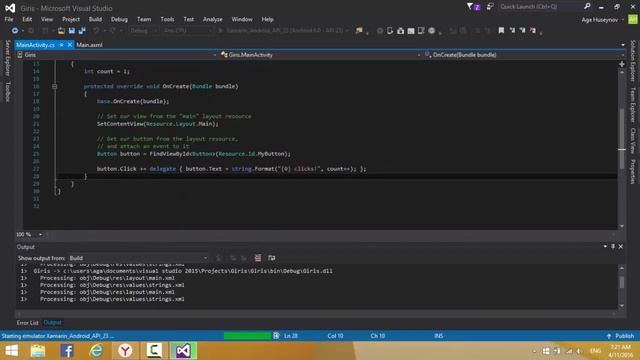Click the Save All icon
Viewport: 640px width, 360px height.
click(82, 31)
